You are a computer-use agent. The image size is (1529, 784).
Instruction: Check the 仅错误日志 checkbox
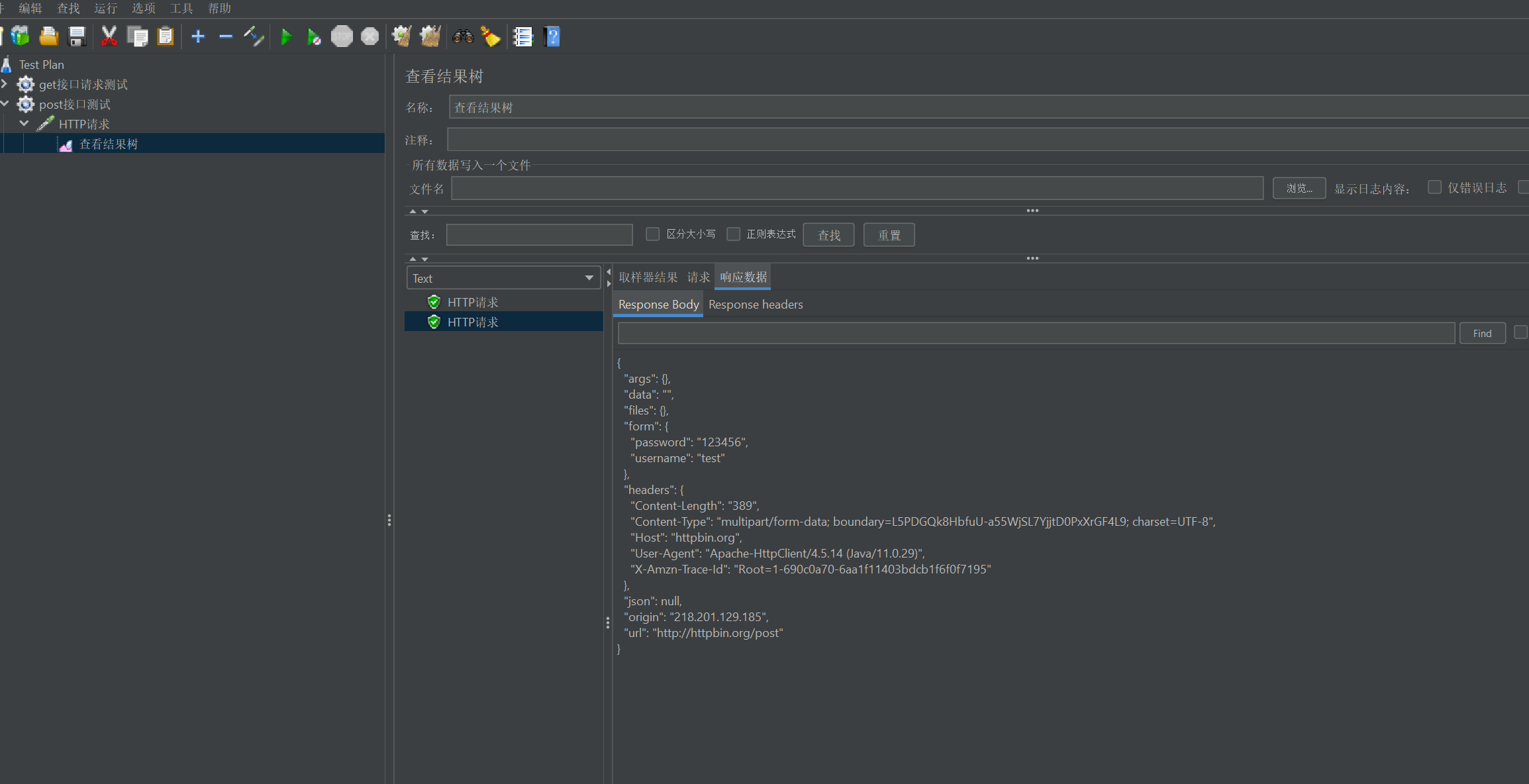click(x=1434, y=187)
